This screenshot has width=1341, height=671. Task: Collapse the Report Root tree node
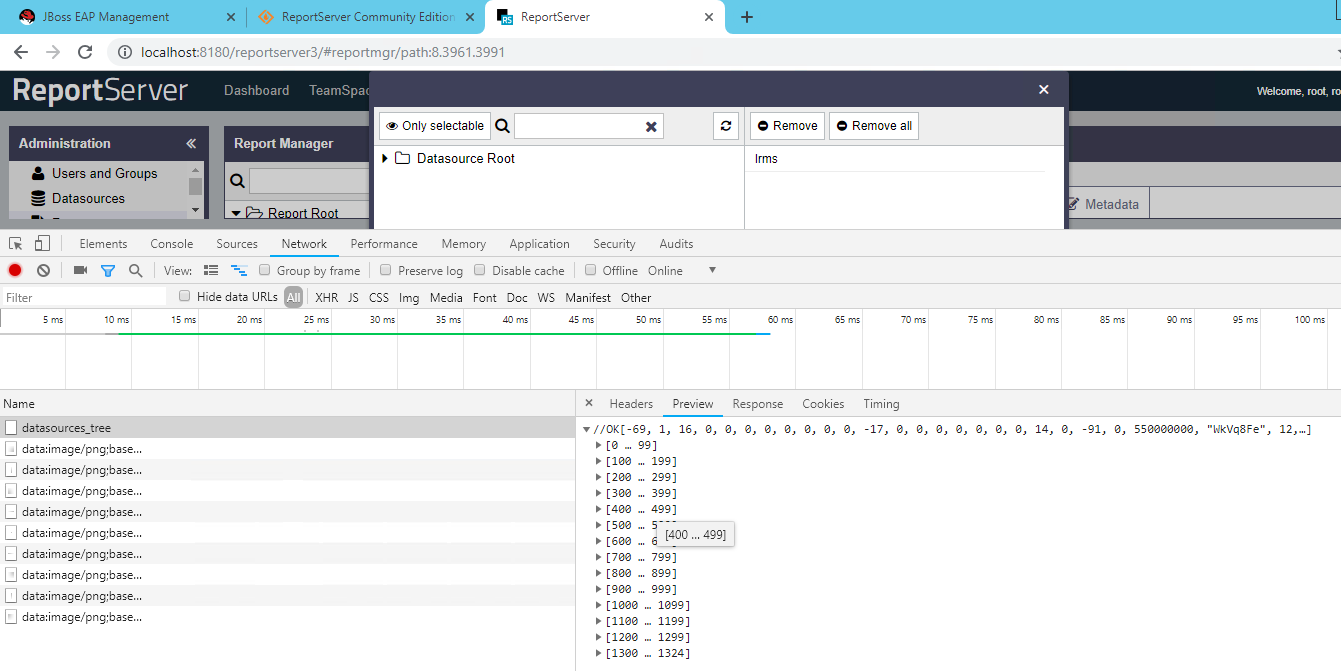[x=236, y=213]
